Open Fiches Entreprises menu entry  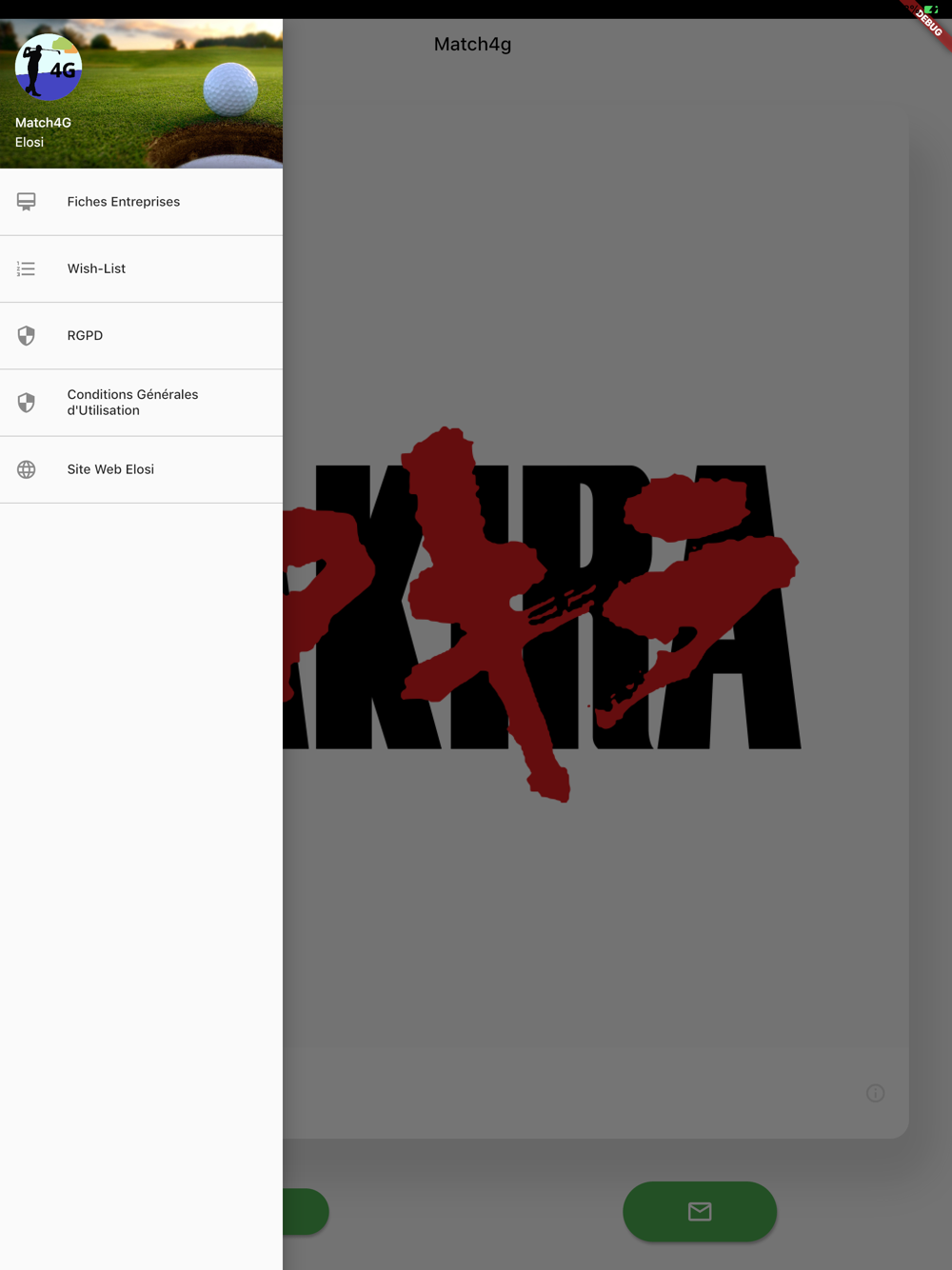(x=141, y=202)
